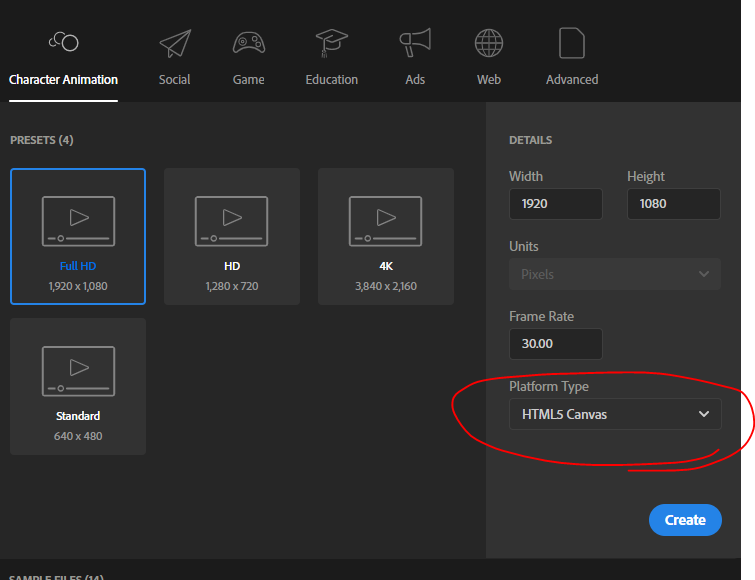The height and width of the screenshot is (580, 755).
Task: Click the 1,920 x 1,080 dimensions text
Action: pos(78,286)
